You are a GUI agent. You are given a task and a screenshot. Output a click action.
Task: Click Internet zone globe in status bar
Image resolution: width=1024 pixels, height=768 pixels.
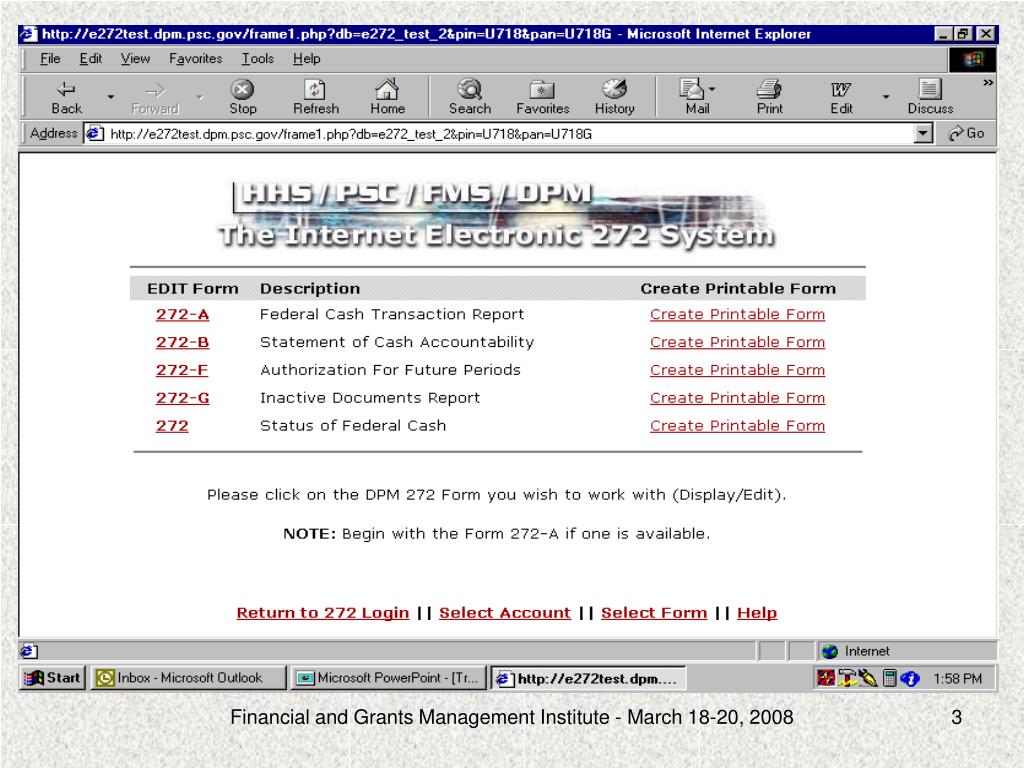click(829, 651)
